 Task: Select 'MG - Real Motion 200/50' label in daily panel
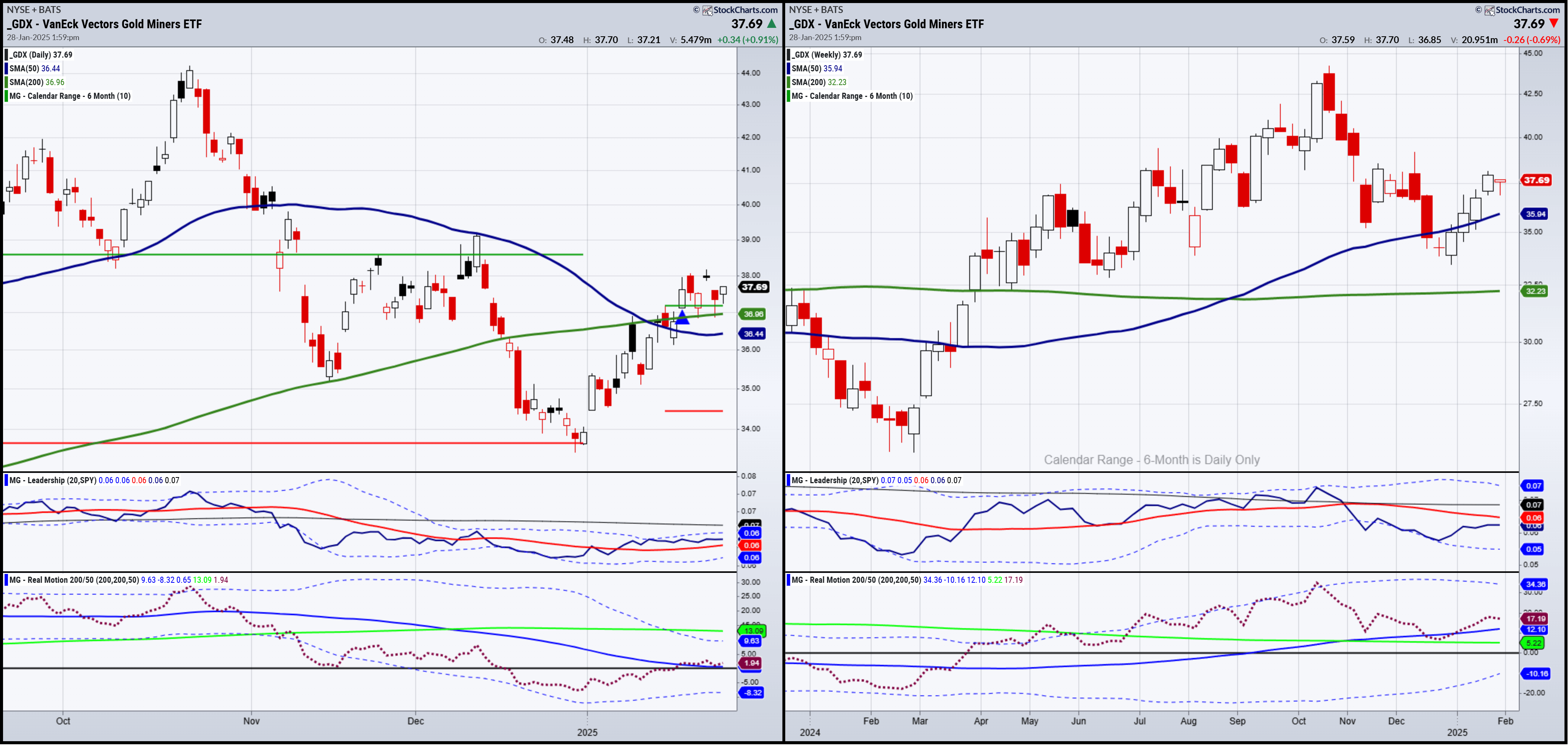click(x=52, y=580)
